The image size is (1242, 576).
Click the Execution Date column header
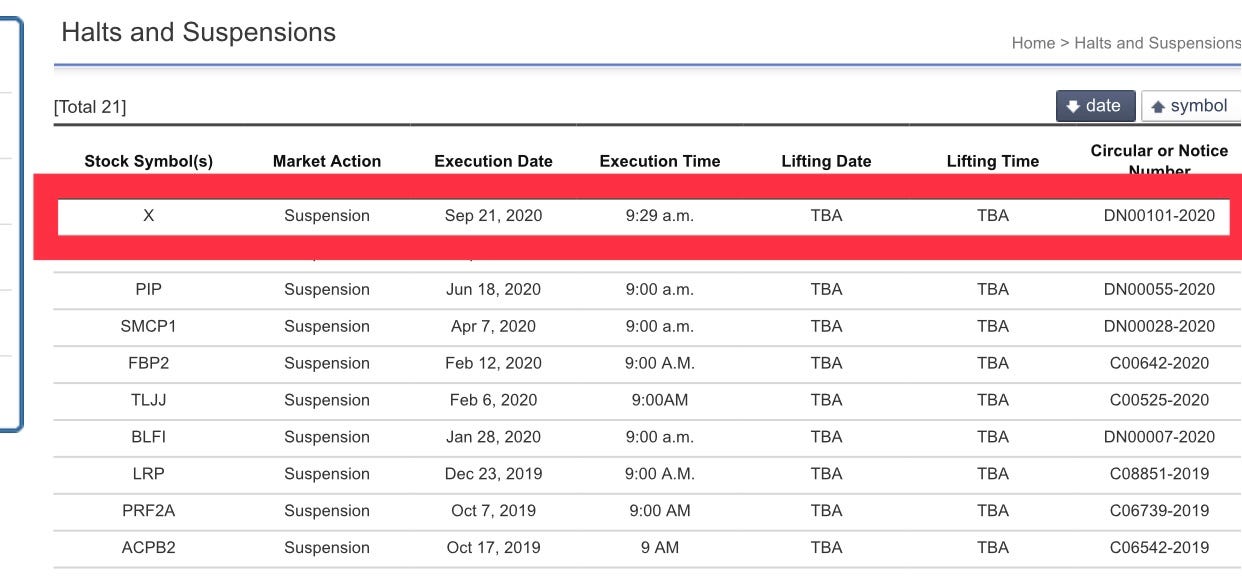click(x=493, y=161)
